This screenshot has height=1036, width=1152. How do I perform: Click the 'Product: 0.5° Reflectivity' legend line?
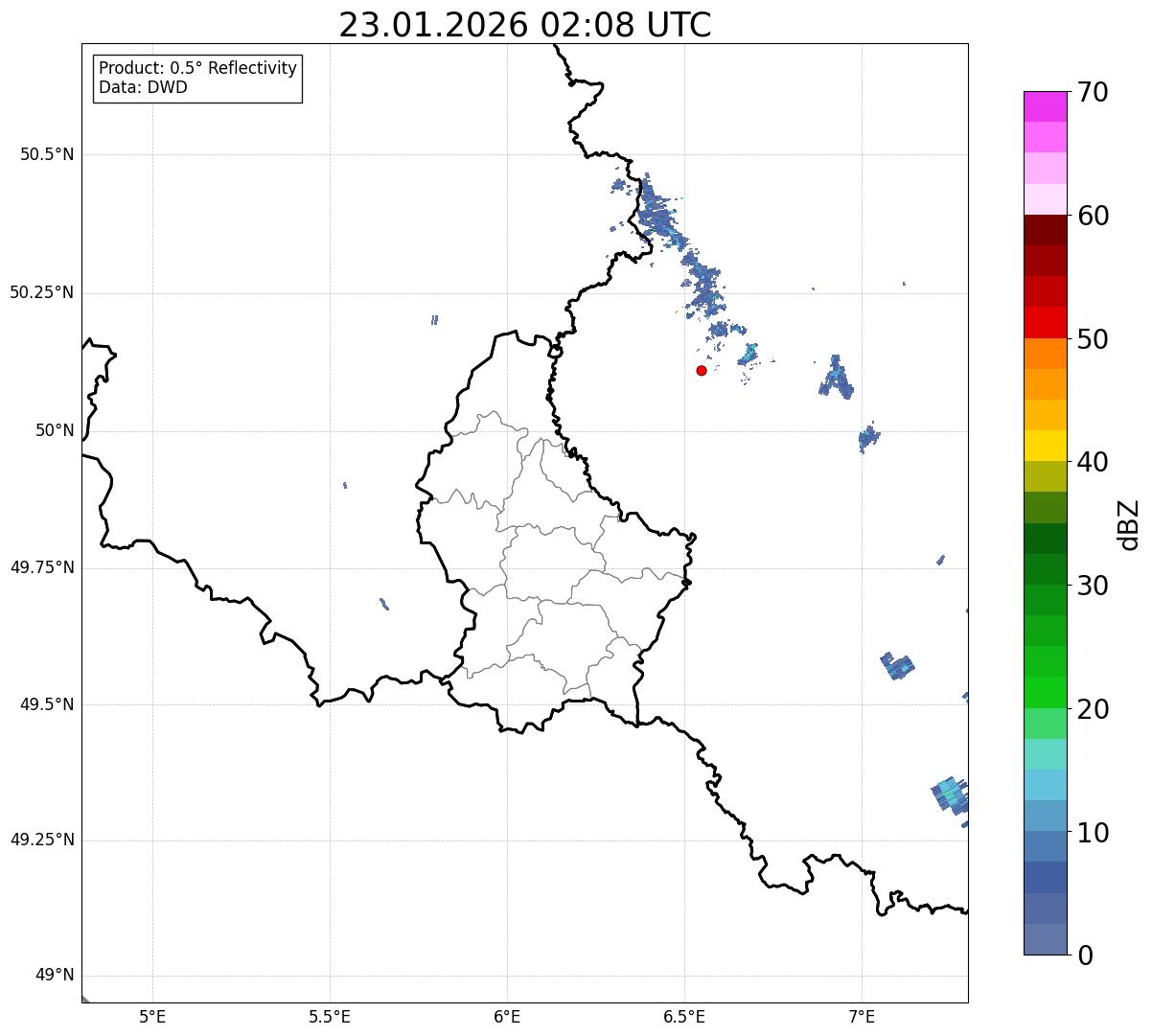[x=198, y=68]
